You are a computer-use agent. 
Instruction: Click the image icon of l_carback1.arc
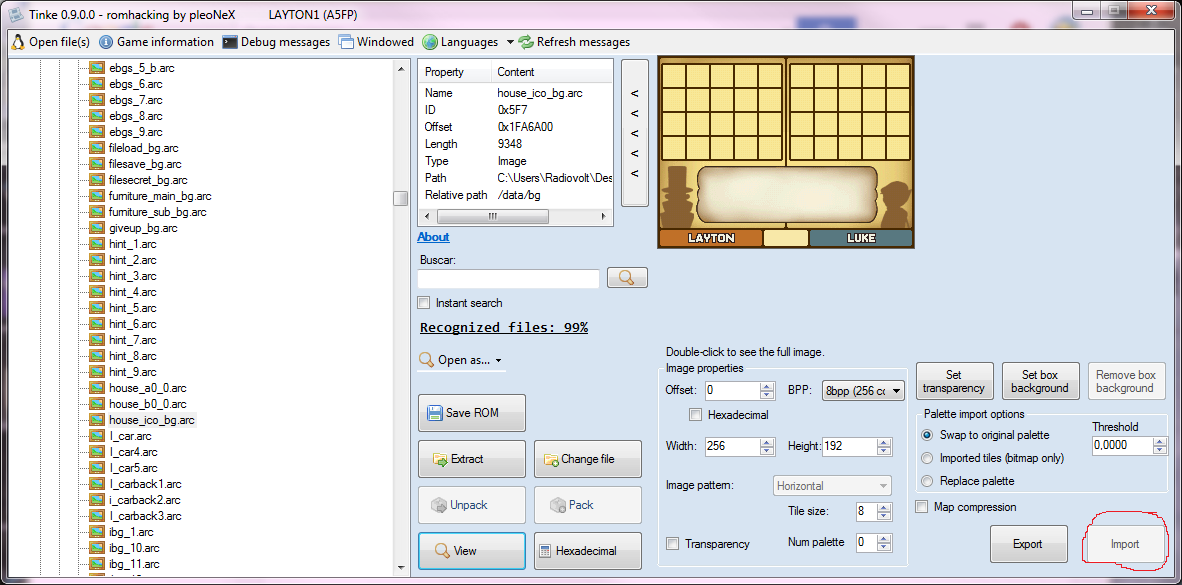click(x=96, y=484)
